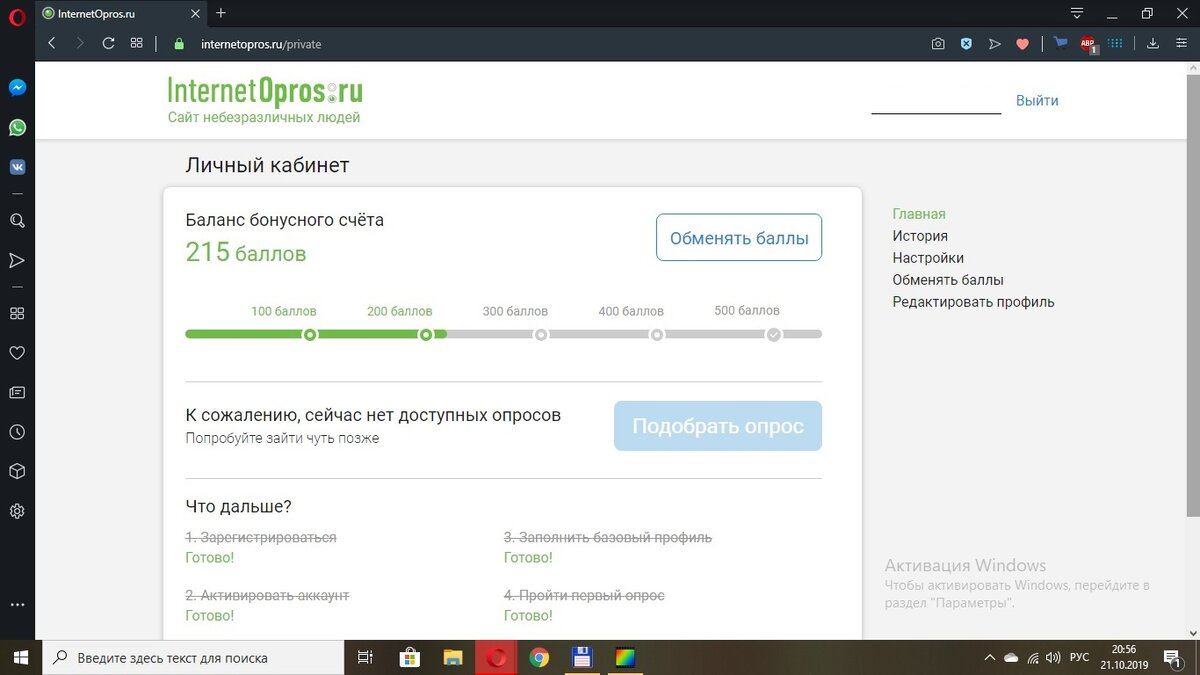Log out via the Выйти link
The width and height of the screenshot is (1200, 675).
click(x=1037, y=100)
